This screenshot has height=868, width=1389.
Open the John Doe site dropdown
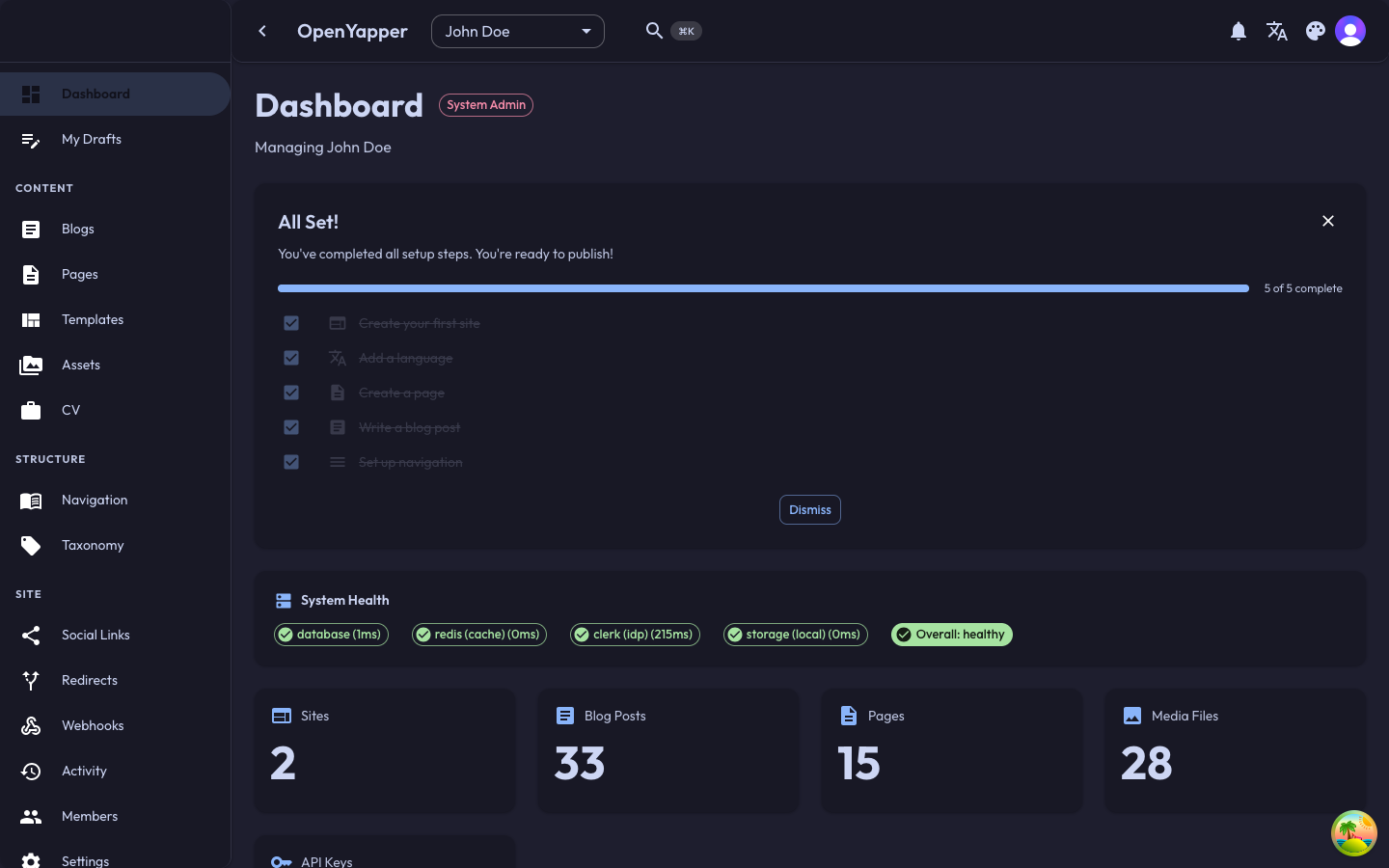[518, 31]
